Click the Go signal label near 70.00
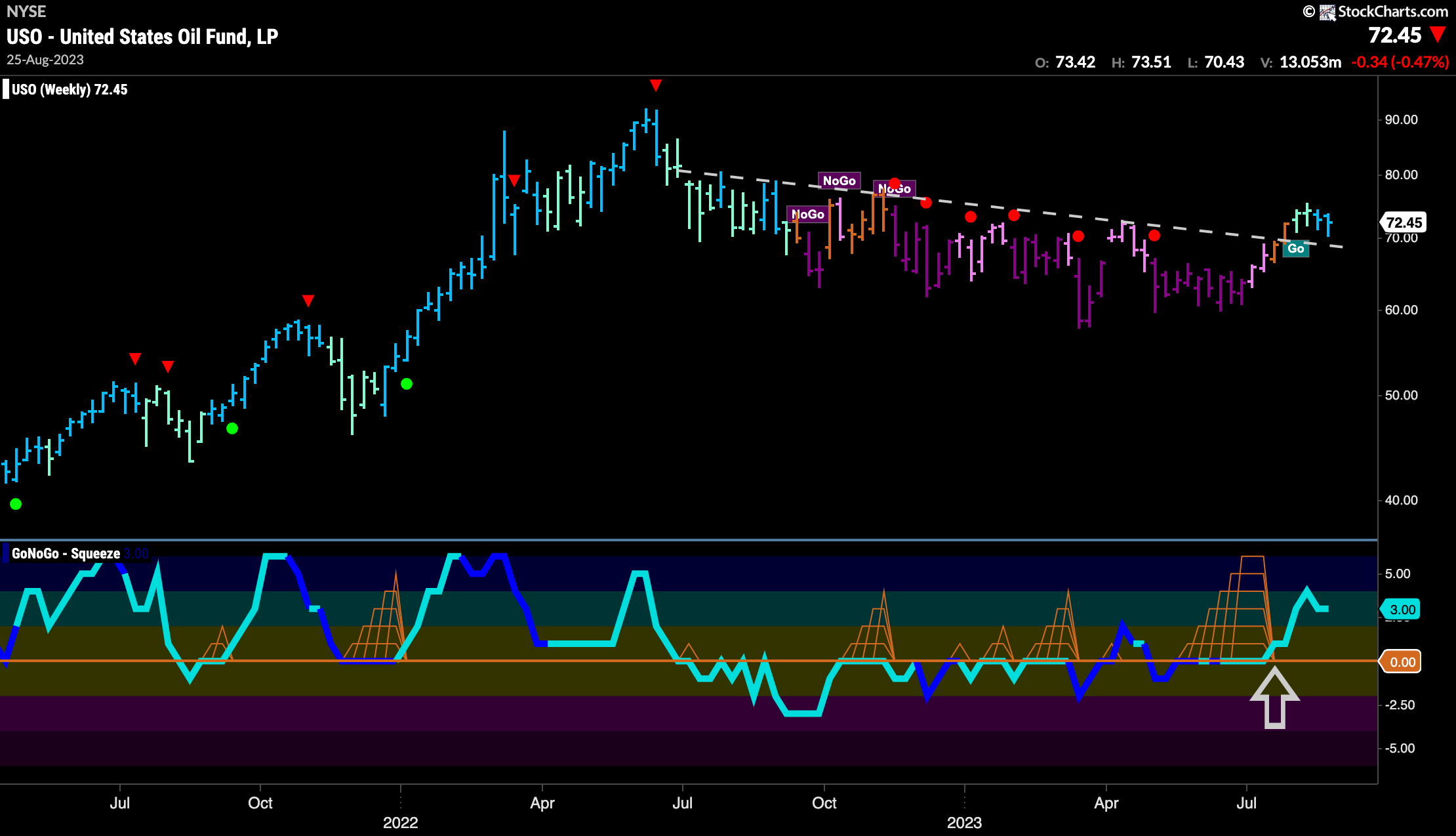The height and width of the screenshot is (836, 1456). point(1295,249)
